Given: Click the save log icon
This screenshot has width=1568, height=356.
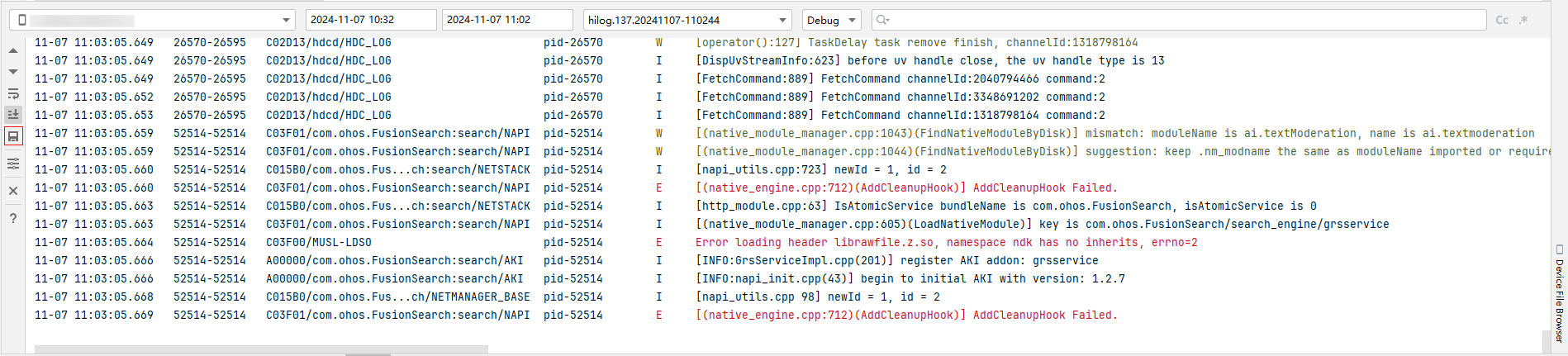Looking at the screenshot, I should pos(13,136).
